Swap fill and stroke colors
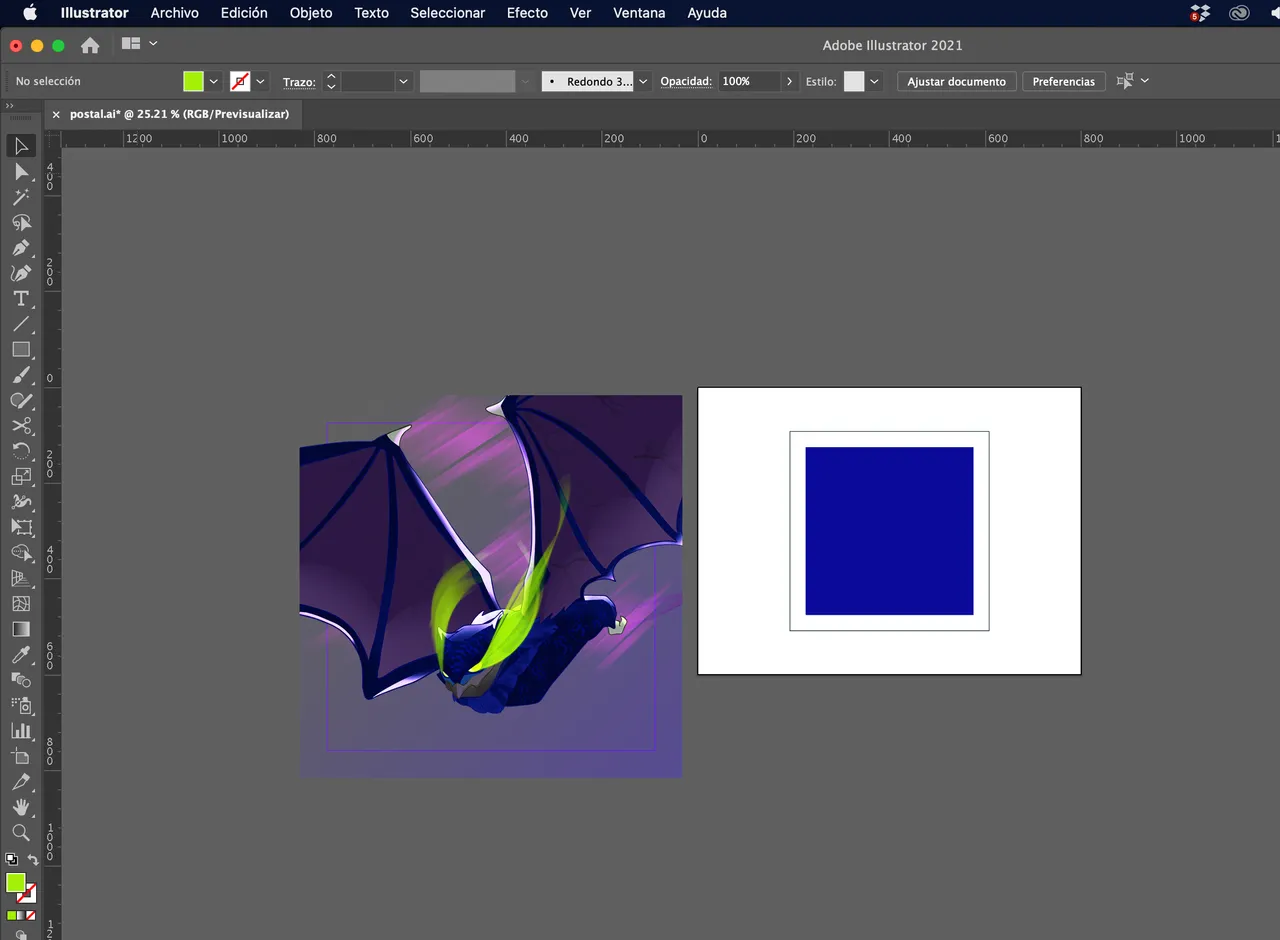 (32, 860)
